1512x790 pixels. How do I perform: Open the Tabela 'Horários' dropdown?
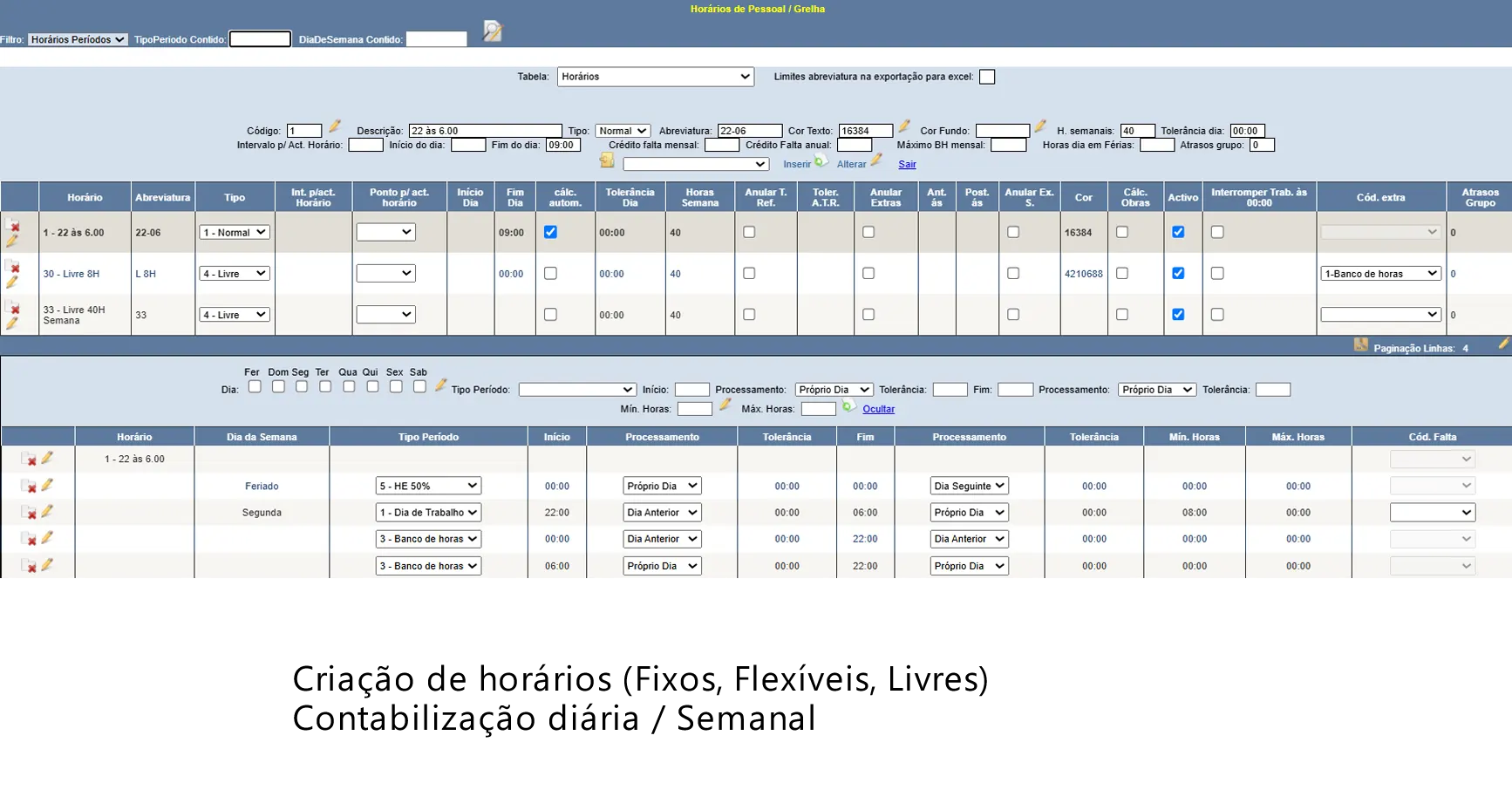click(x=656, y=77)
